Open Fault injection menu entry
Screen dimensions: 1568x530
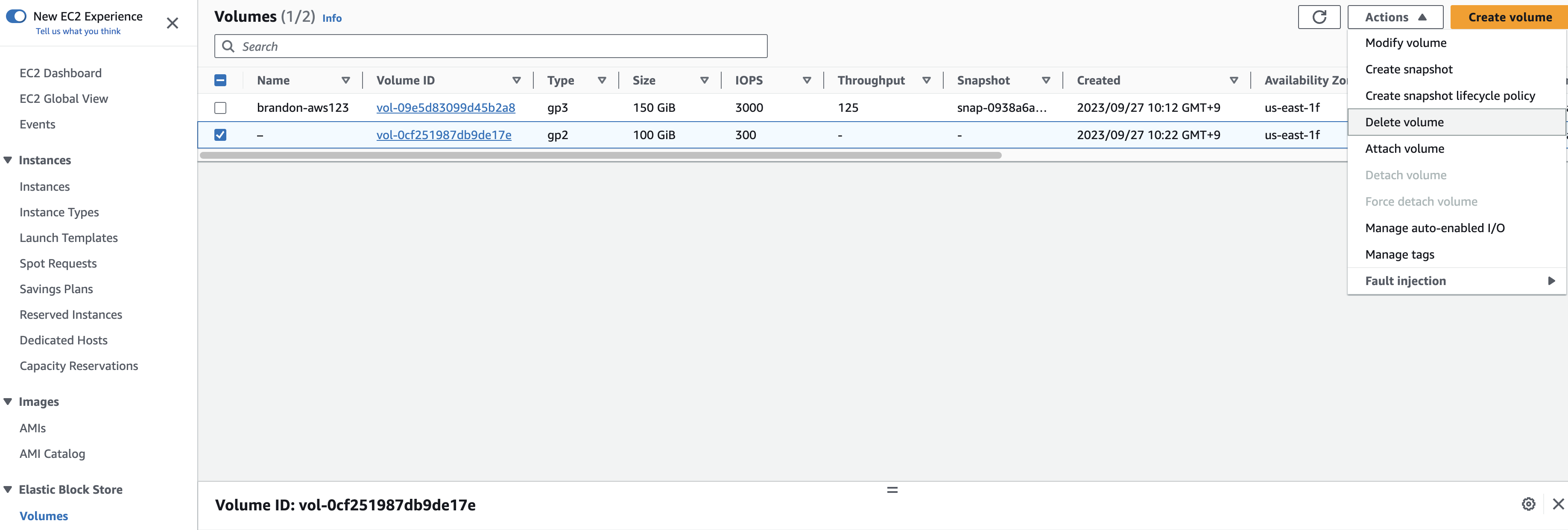click(1457, 281)
